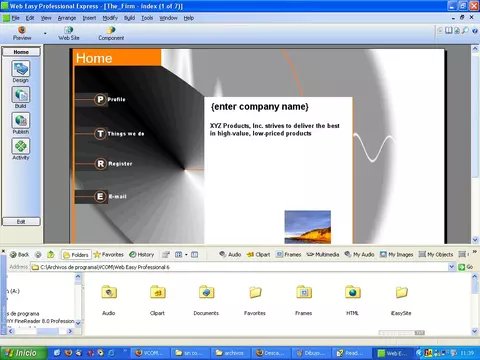Select the landscape photo thumbnail
This screenshot has height=360, width=480.
pos(307,227)
